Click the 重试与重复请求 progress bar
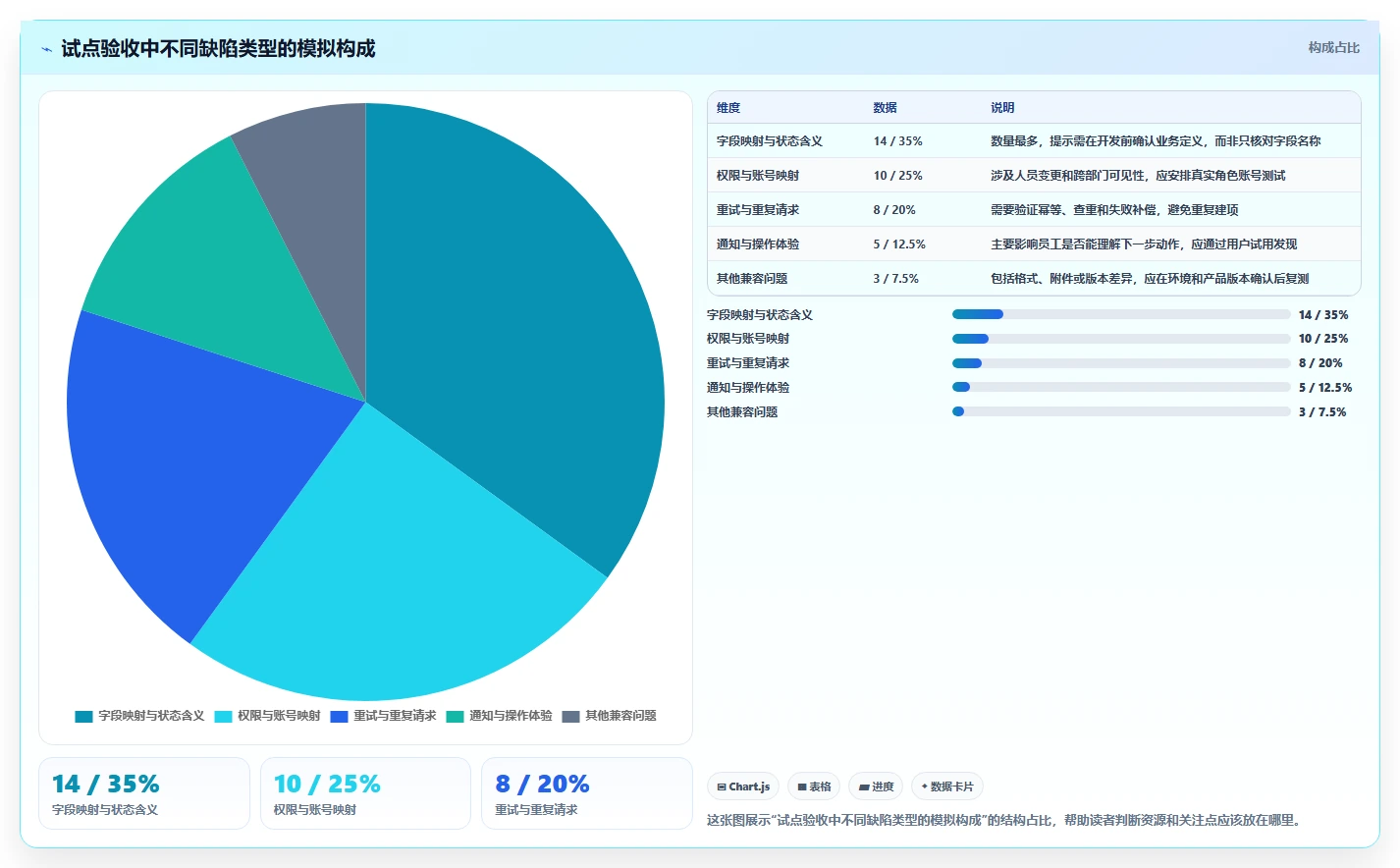 pyautogui.click(x=1121, y=363)
